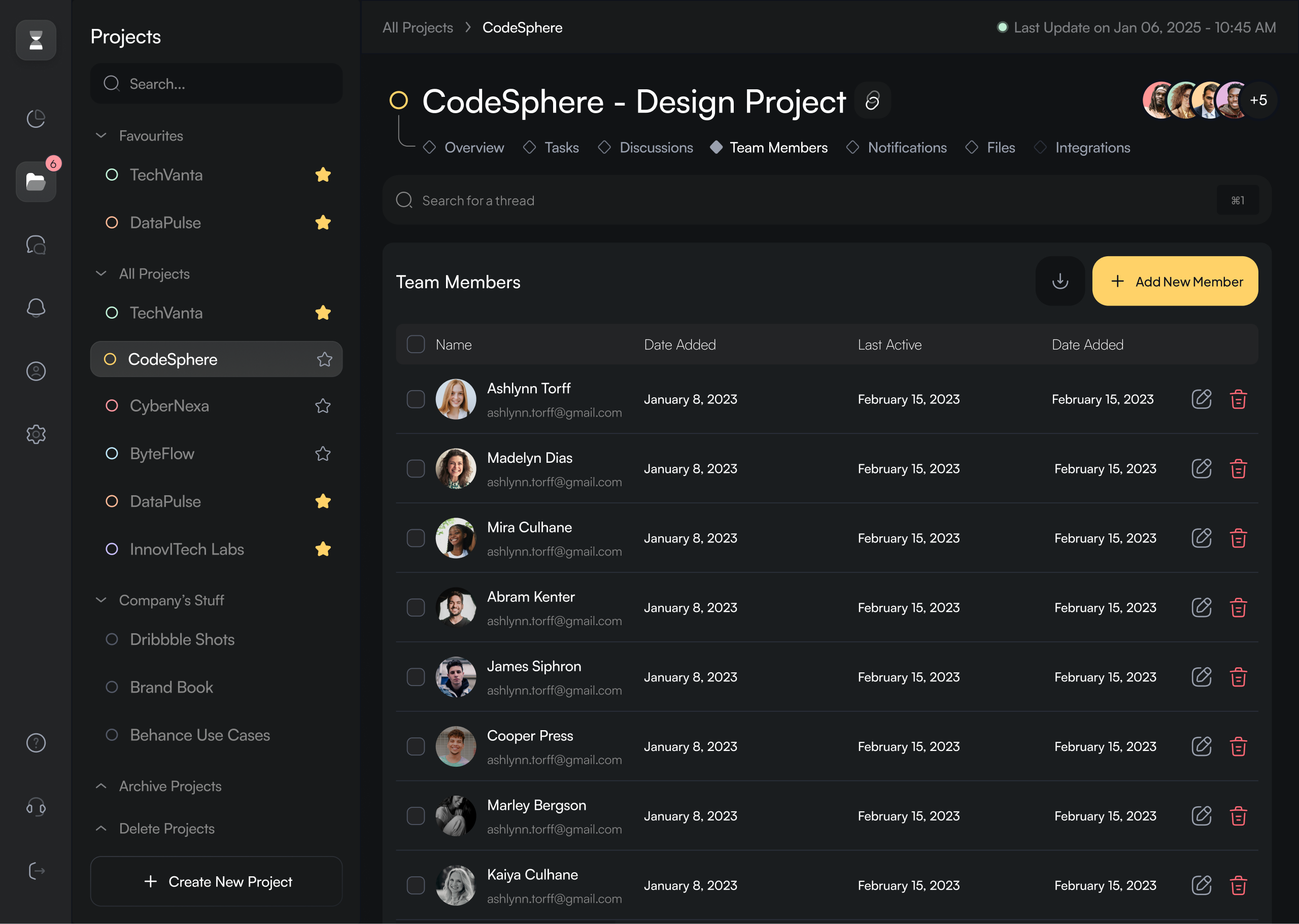The height and width of the screenshot is (924, 1299).
Task: Delete James Siphron from team
Action: pyautogui.click(x=1238, y=677)
